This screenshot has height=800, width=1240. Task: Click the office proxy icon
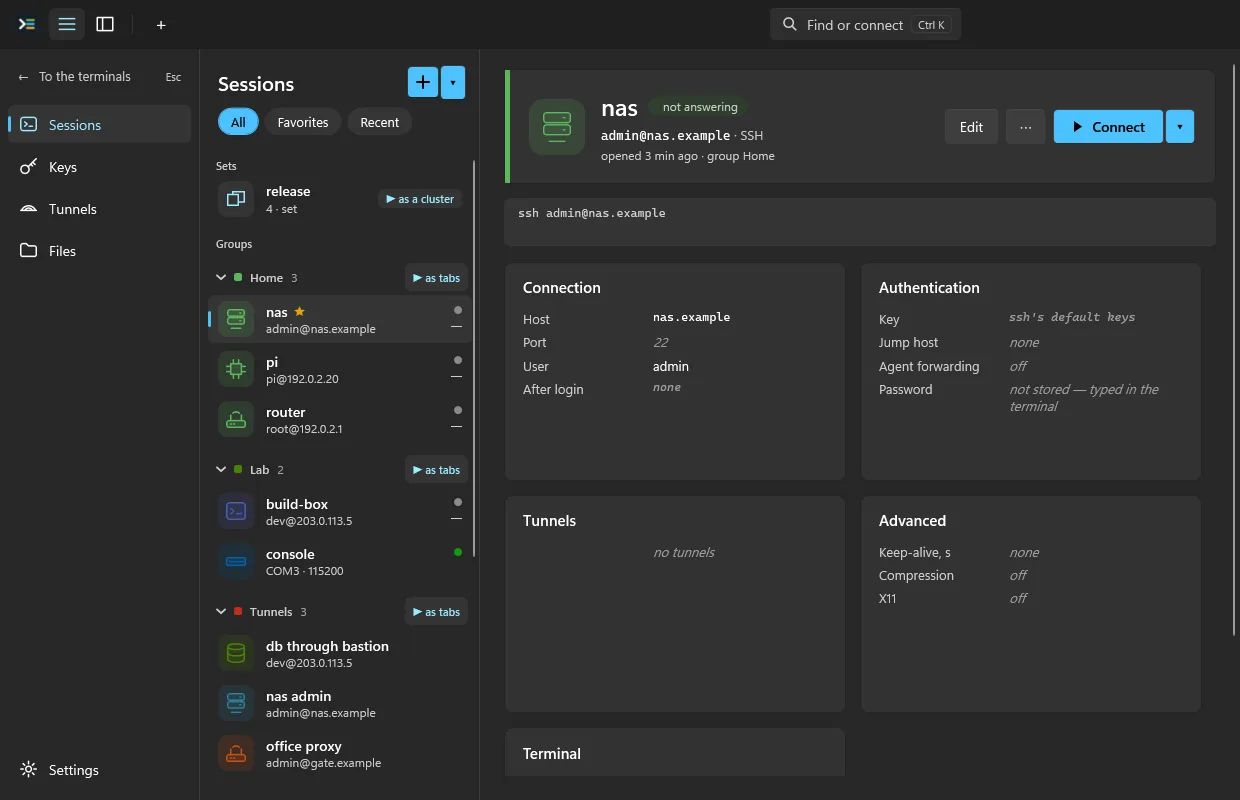tap(236, 753)
